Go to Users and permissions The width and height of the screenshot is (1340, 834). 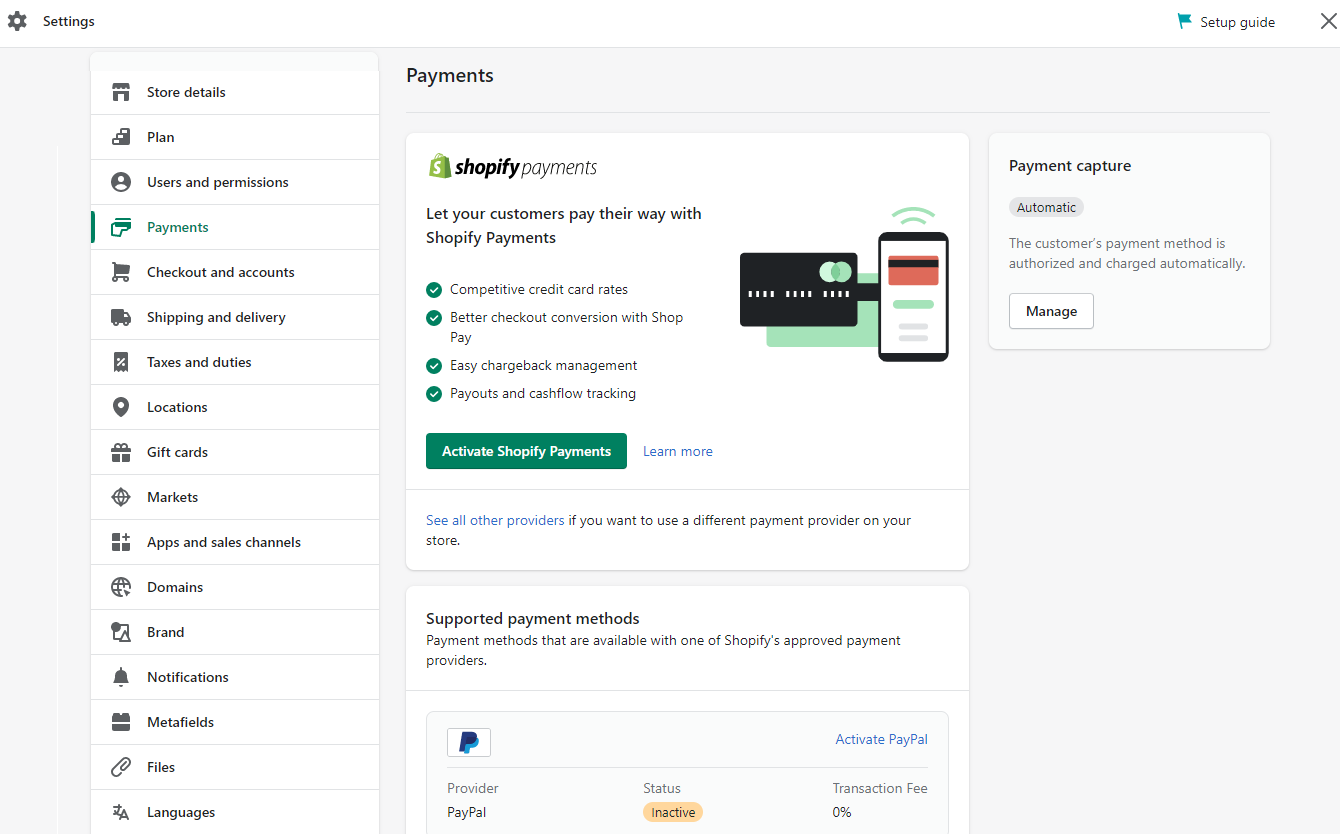235,182
